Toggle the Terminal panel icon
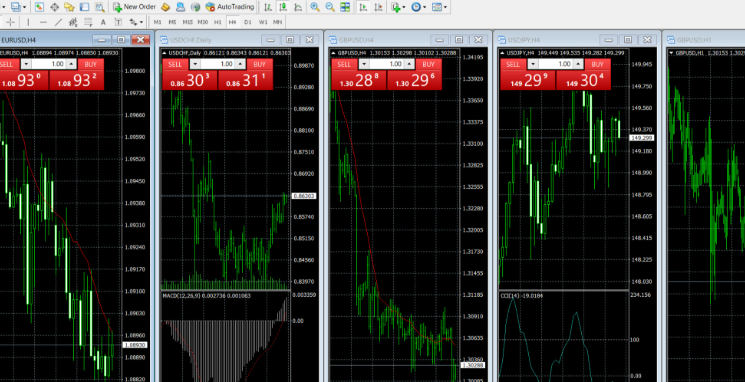This screenshot has height=382, width=745. tap(85, 7)
